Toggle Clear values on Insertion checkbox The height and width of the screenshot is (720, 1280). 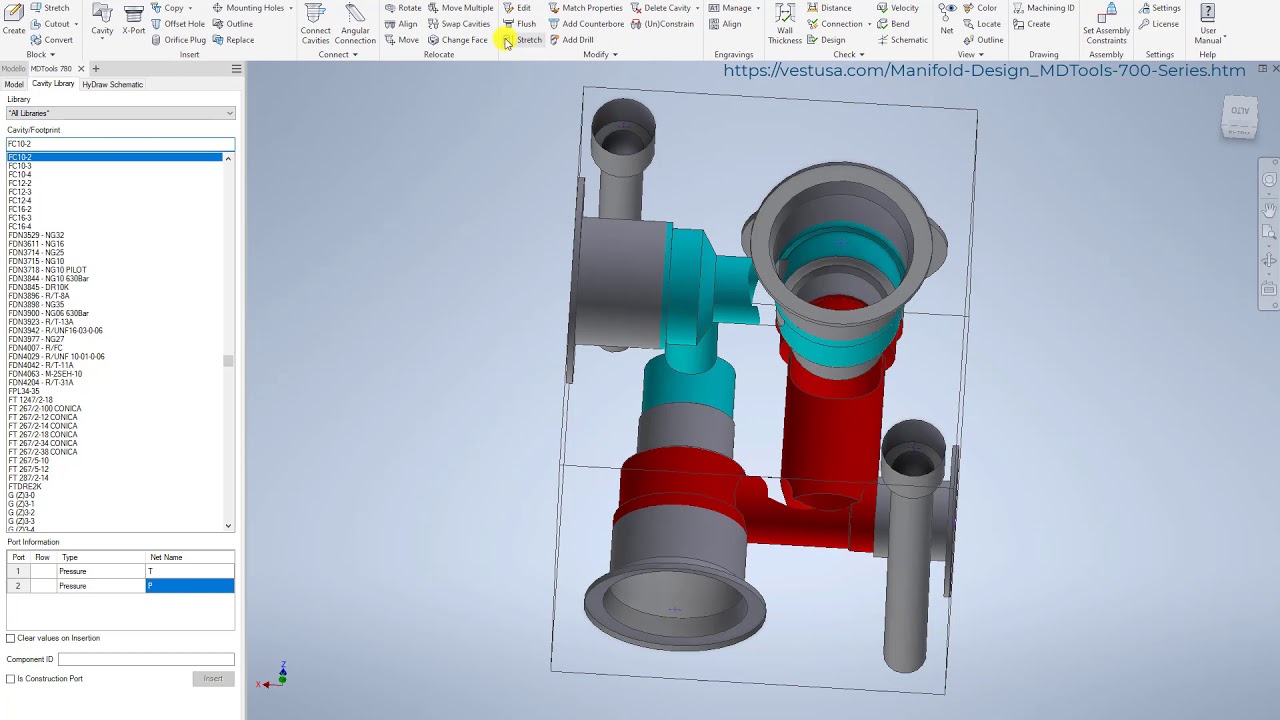[x=11, y=638]
